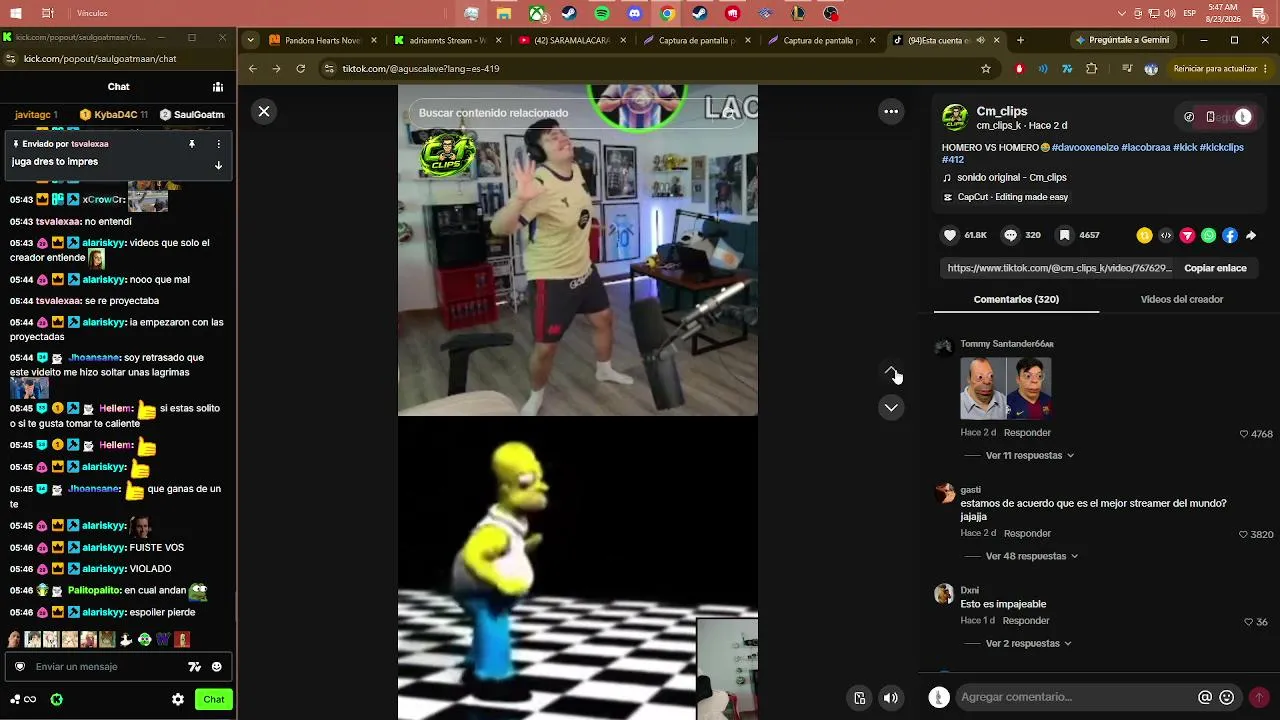Switch to adrianmts Stream tab
This screenshot has height=720, width=1280.
(x=448, y=40)
